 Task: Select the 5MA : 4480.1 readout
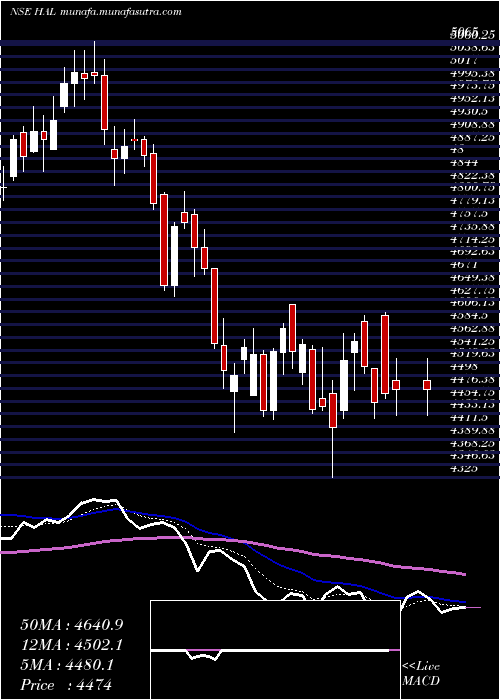coord(67,665)
